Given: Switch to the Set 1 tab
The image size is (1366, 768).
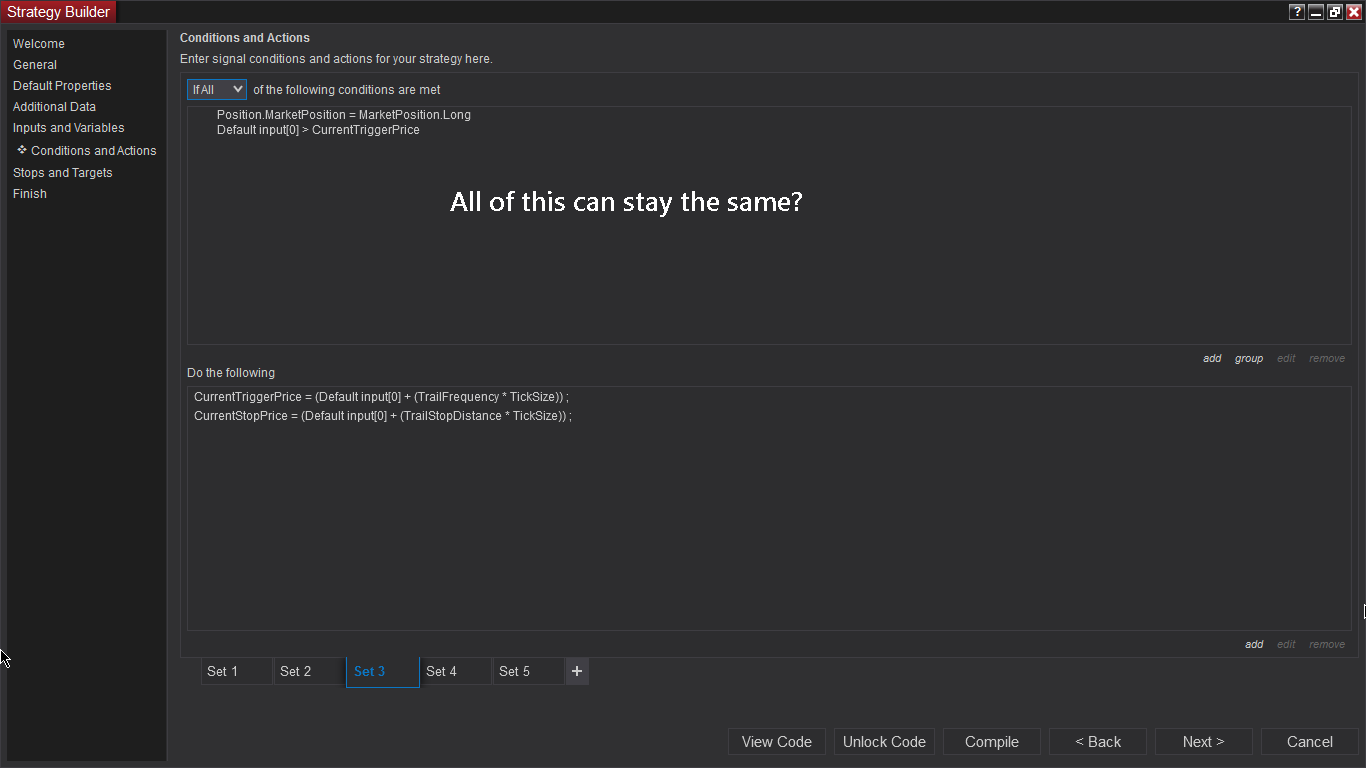Looking at the screenshot, I should [236, 672].
